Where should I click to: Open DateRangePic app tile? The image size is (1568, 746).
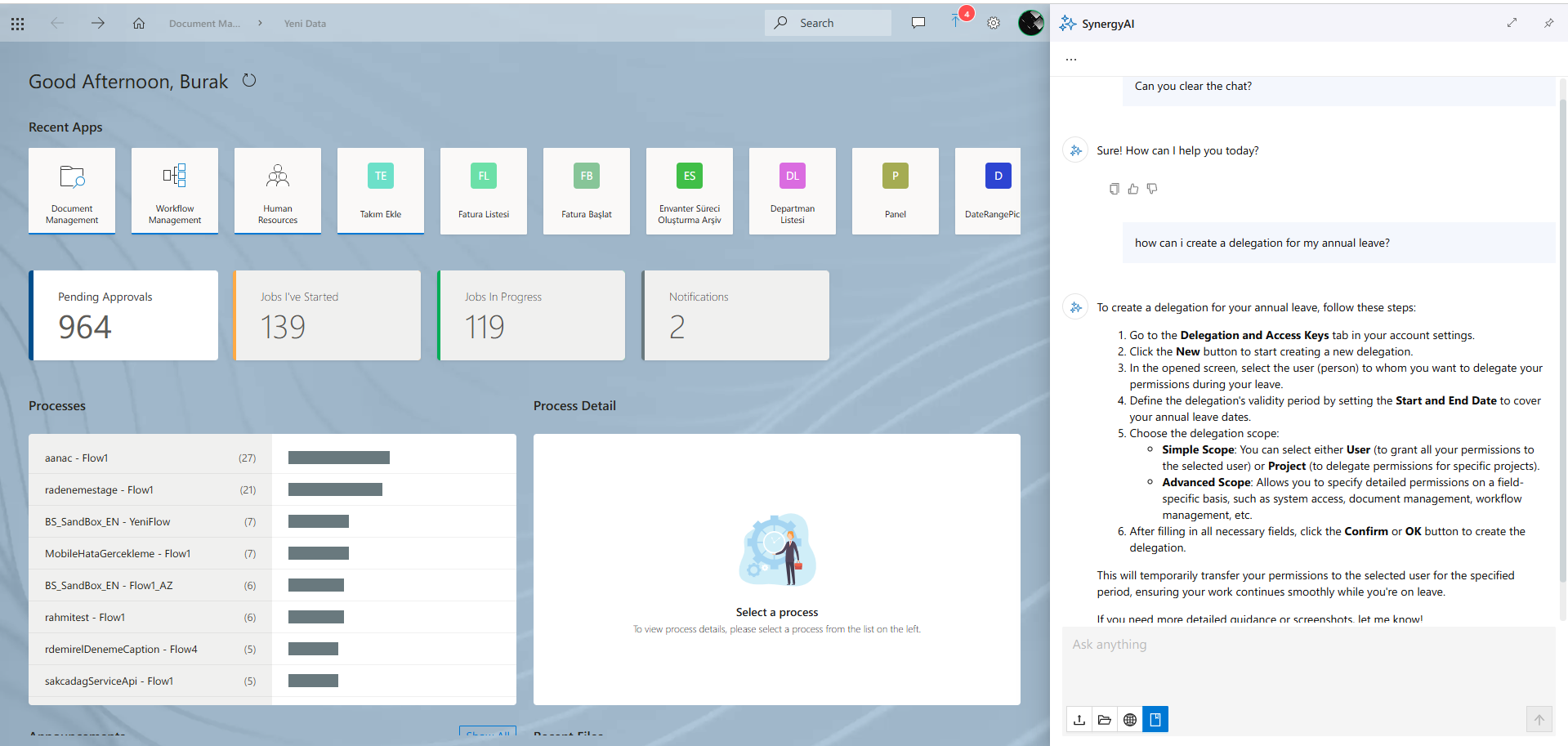tap(988, 191)
